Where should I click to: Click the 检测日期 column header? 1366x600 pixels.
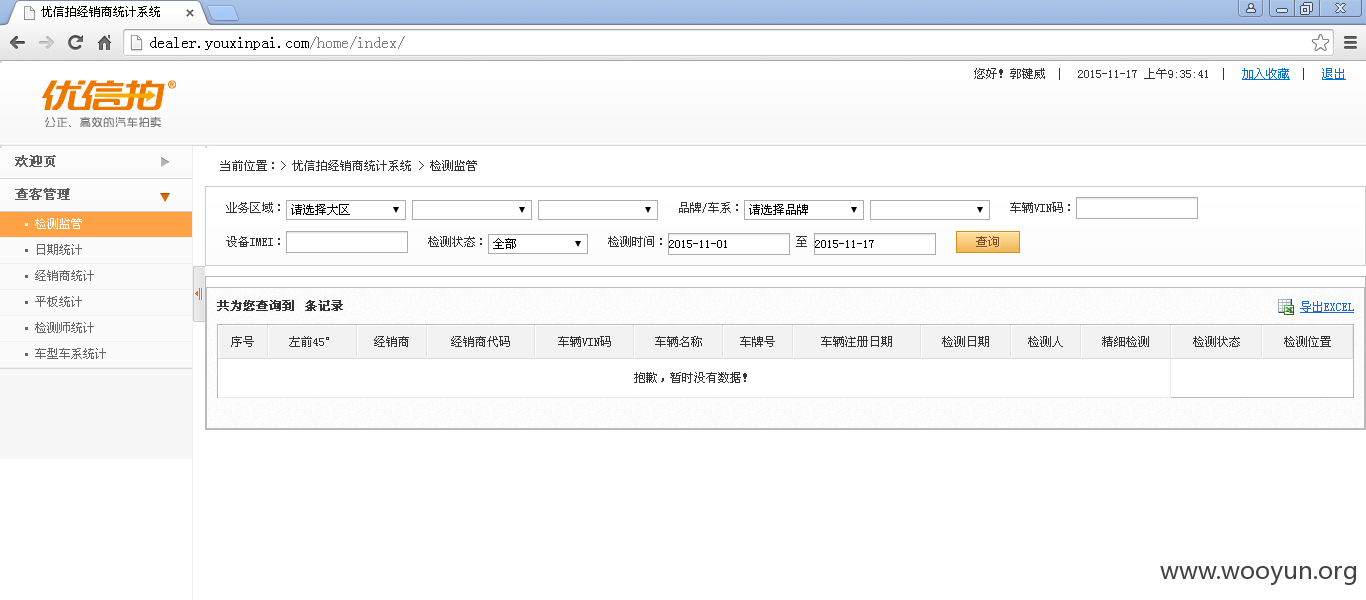pos(966,342)
